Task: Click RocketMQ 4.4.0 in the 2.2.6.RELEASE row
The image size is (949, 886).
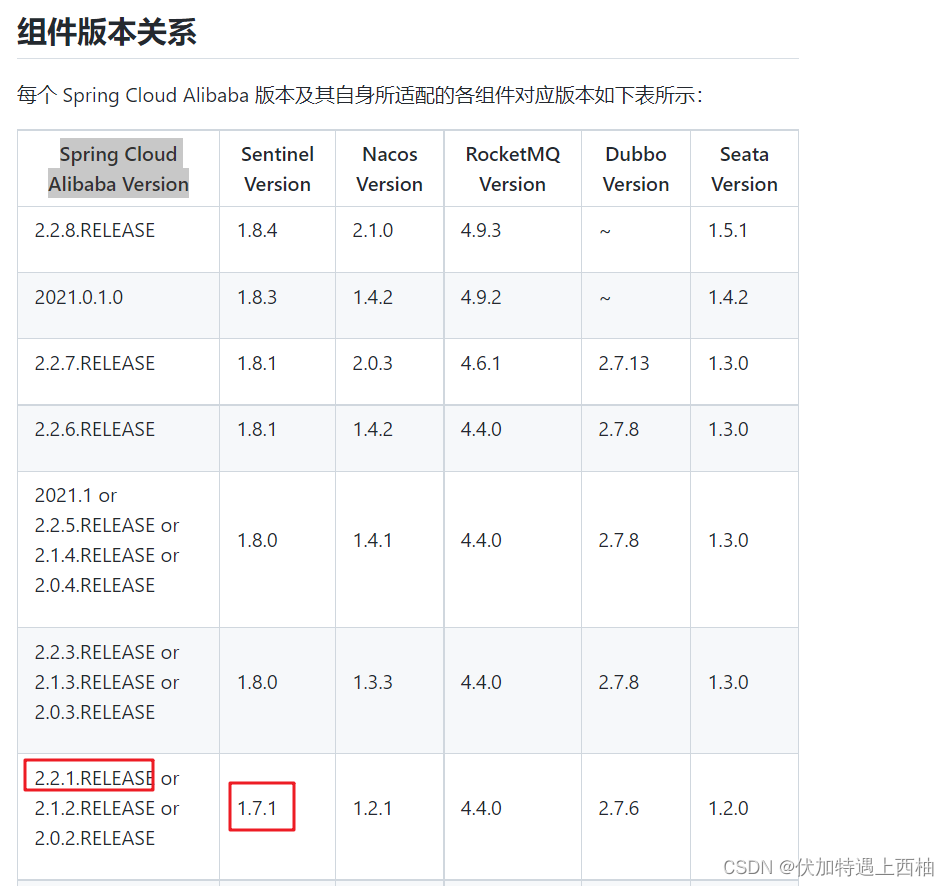Action: point(481,430)
